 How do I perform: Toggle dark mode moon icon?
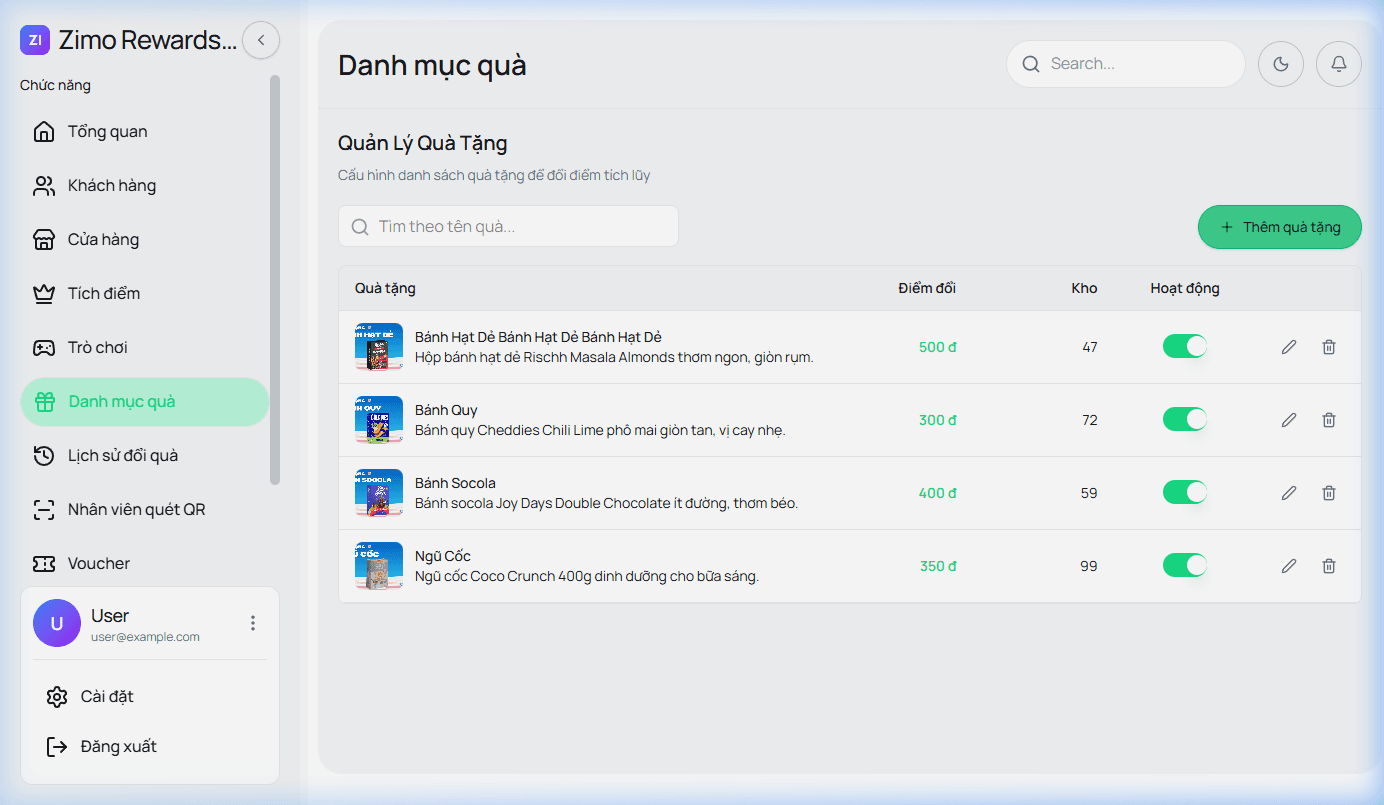(x=1280, y=64)
